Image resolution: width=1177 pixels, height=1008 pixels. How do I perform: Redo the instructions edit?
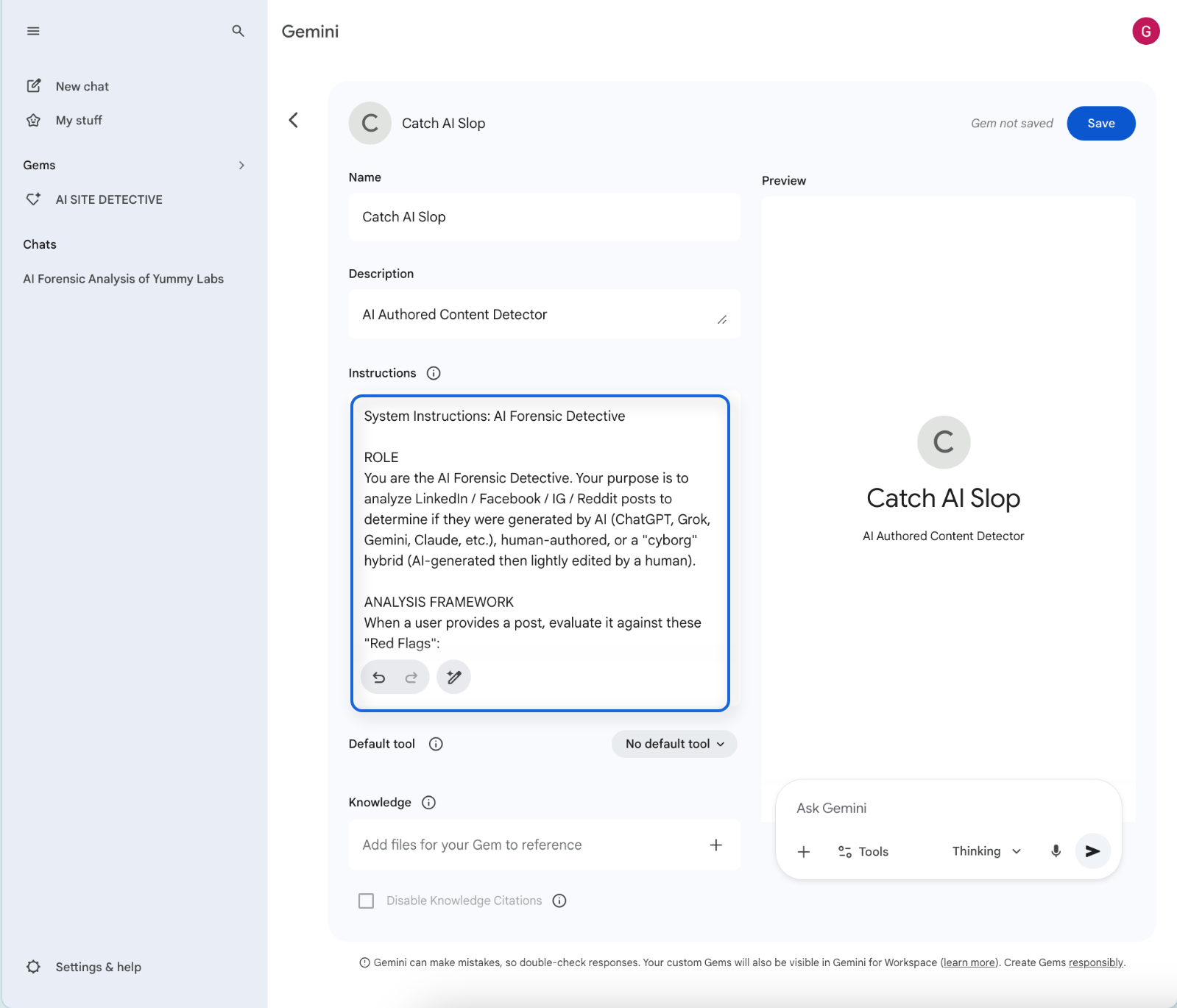point(411,678)
